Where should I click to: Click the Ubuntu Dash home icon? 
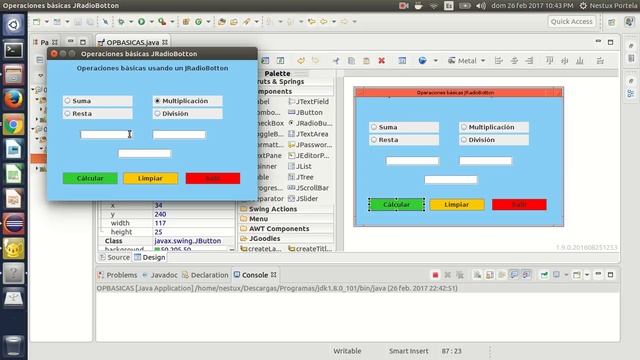[13, 25]
